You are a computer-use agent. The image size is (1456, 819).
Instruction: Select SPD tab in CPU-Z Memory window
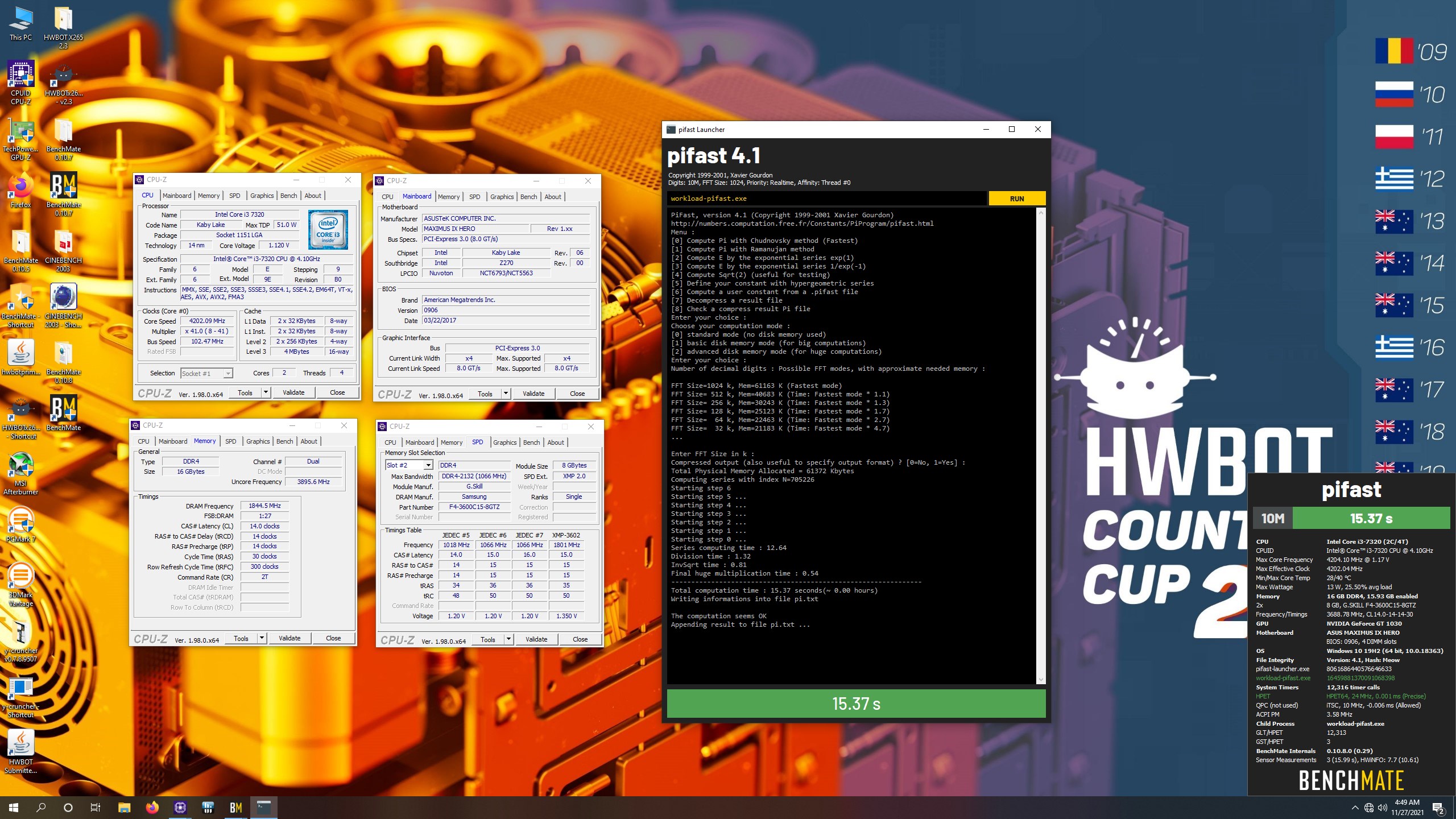230,441
